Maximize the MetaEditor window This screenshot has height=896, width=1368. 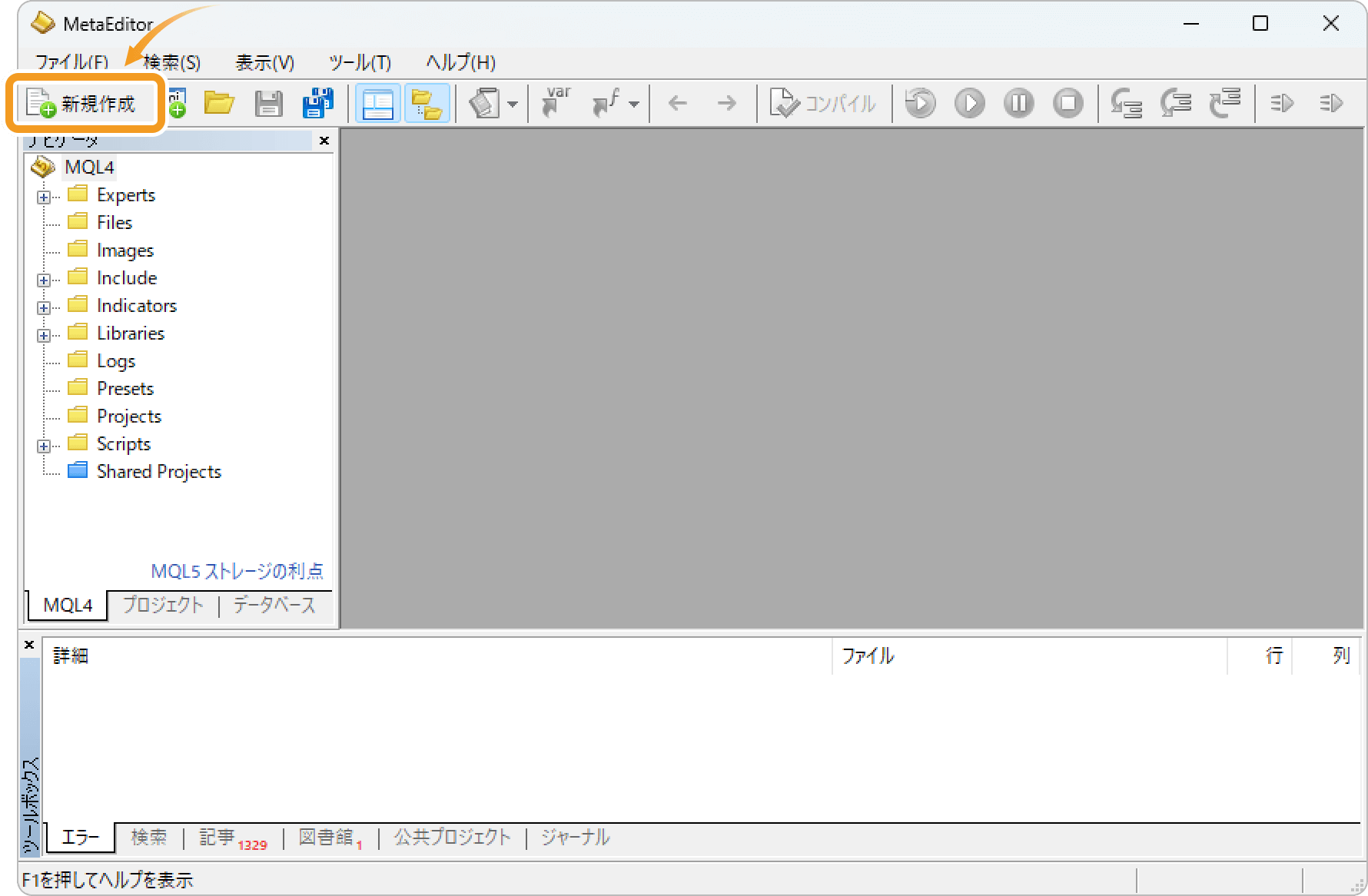point(1260,24)
